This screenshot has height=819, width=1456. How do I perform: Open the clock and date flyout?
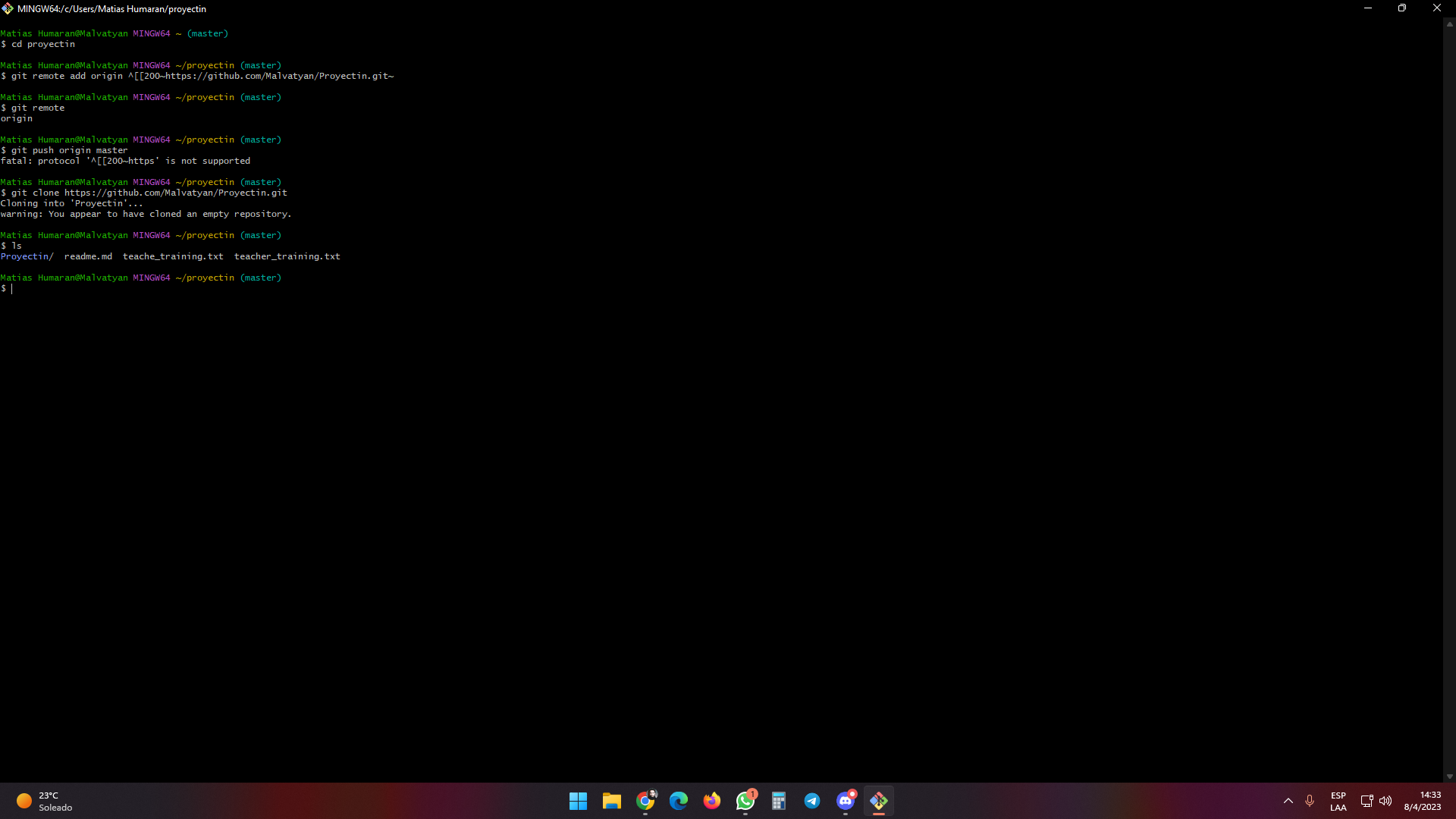point(1422,801)
